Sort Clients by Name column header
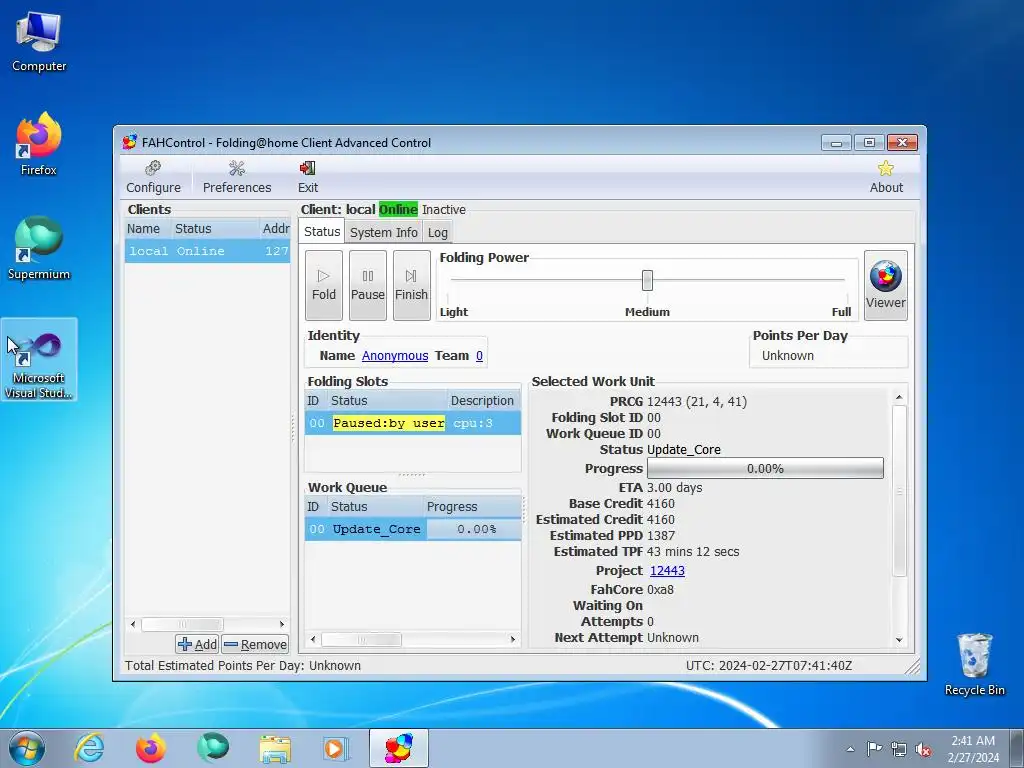The height and width of the screenshot is (768, 1024). (x=147, y=229)
